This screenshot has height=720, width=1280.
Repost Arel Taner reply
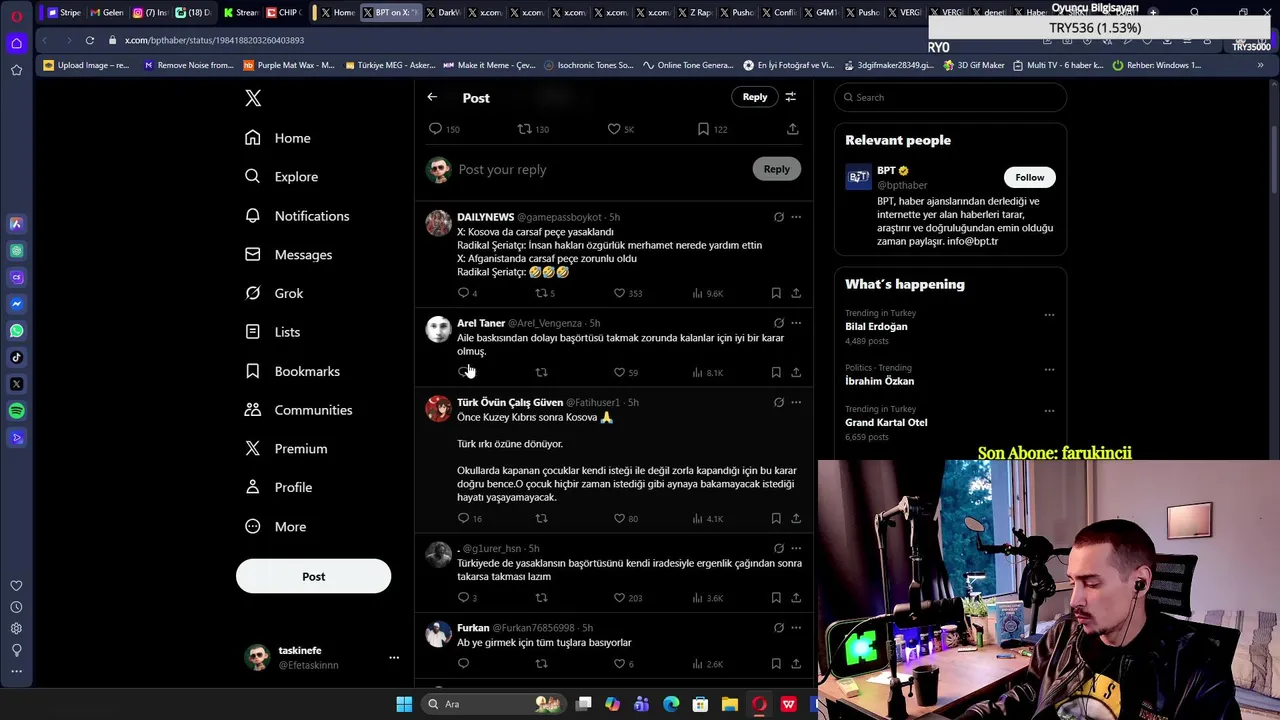pyautogui.click(x=541, y=372)
